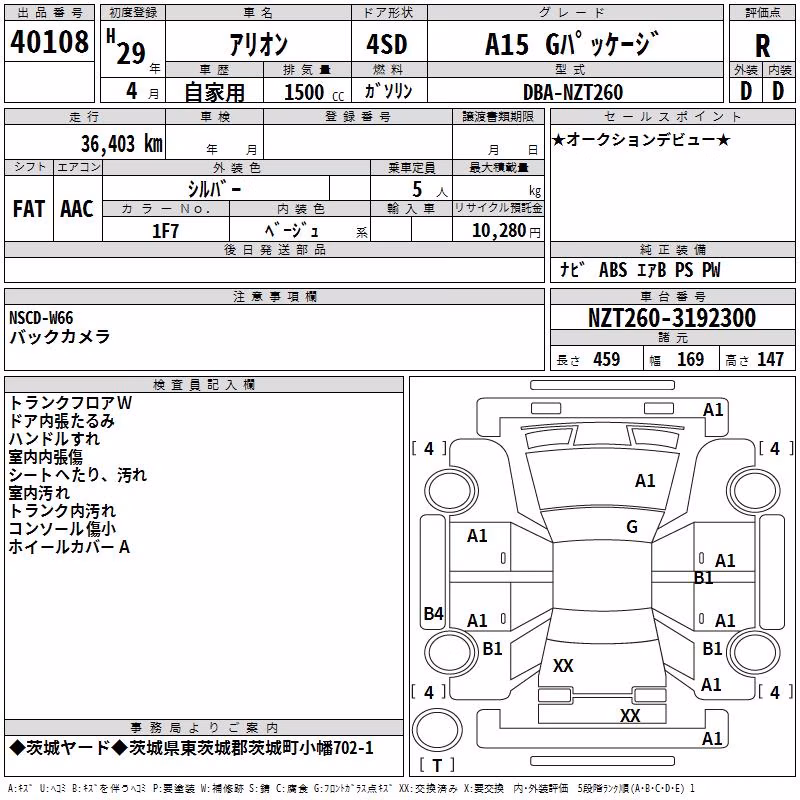Image resolution: width=800 pixels, height=800 pixels.
Task: Click the interior color ベージュ
Action: (x=292, y=231)
